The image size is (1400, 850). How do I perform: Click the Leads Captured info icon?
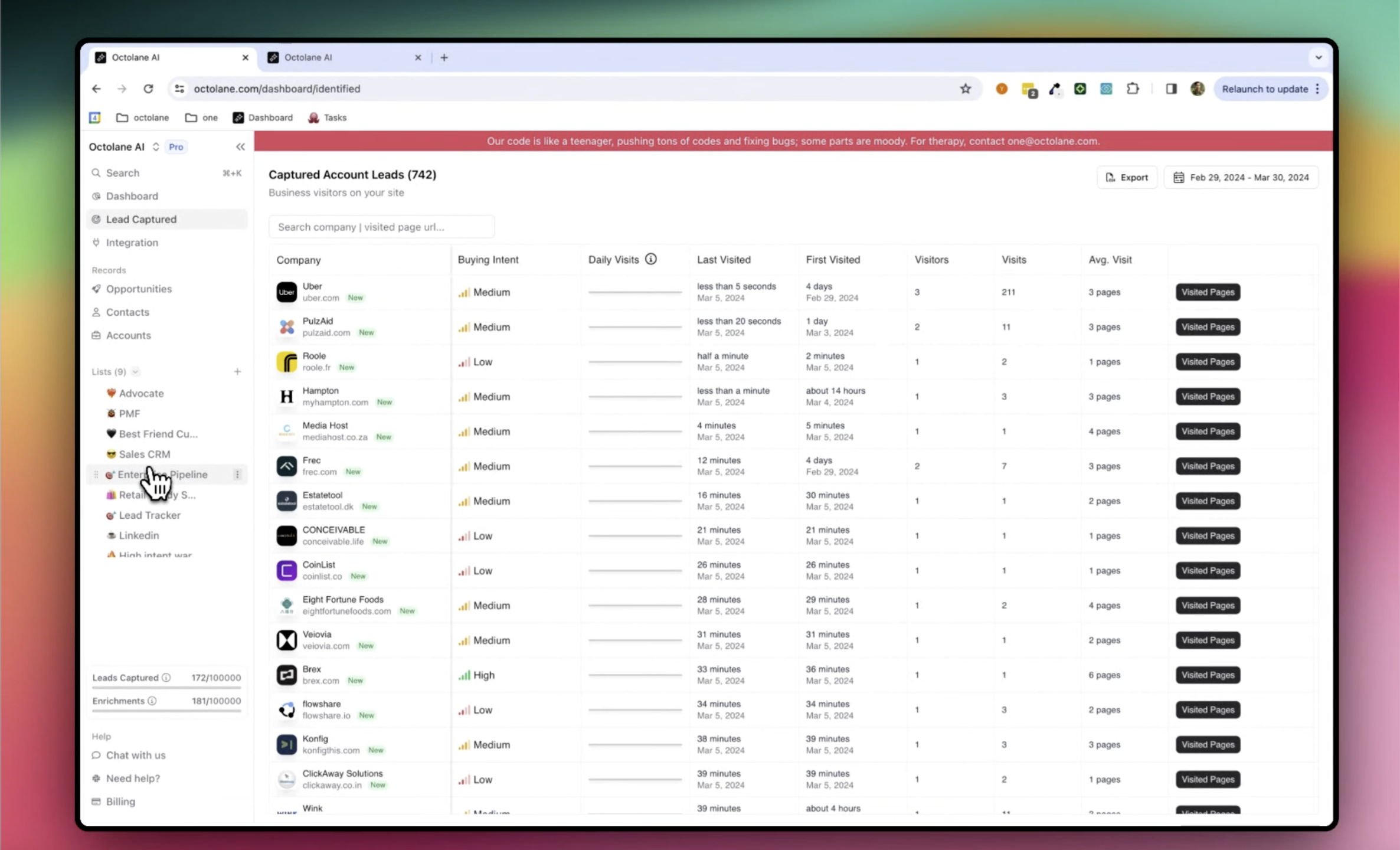point(166,678)
